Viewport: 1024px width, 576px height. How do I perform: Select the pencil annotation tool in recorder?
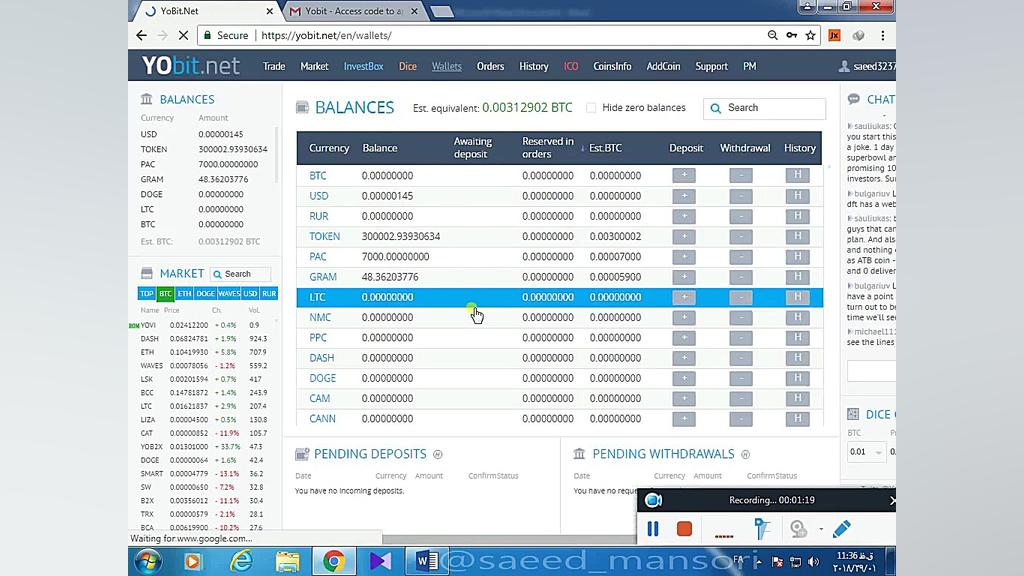[x=842, y=529]
